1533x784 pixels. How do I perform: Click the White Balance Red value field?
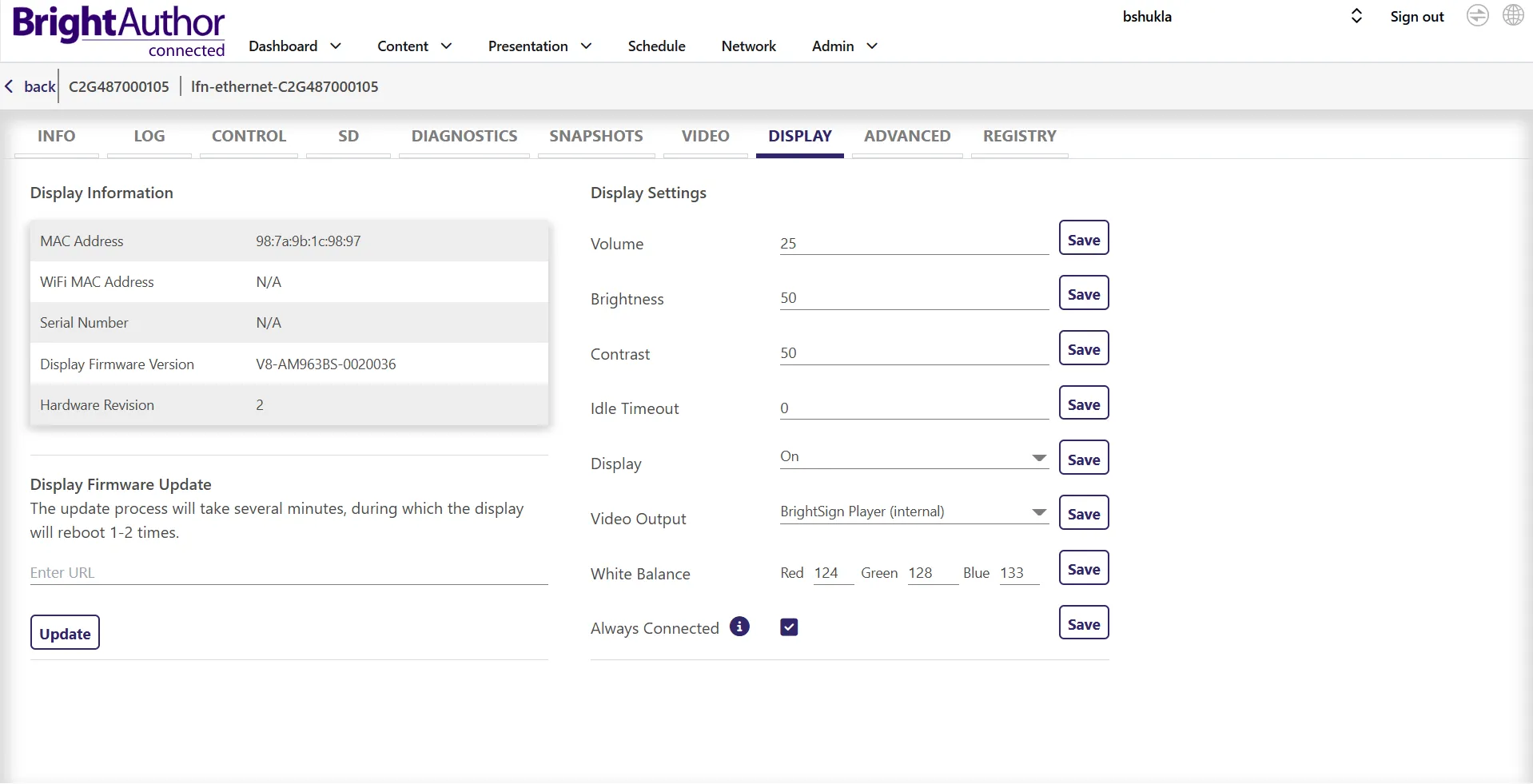834,573
